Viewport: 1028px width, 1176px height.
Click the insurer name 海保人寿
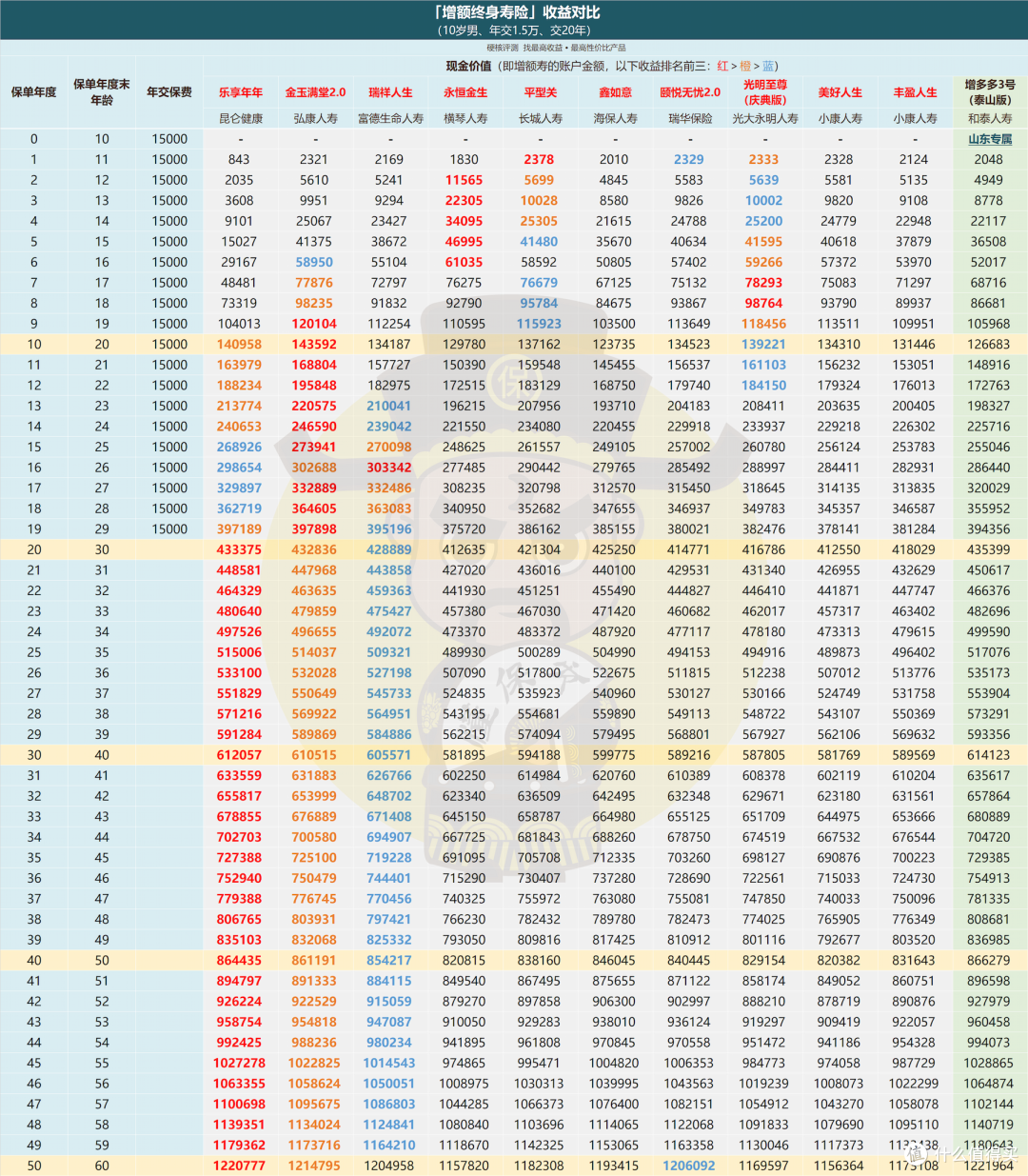click(615, 119)
